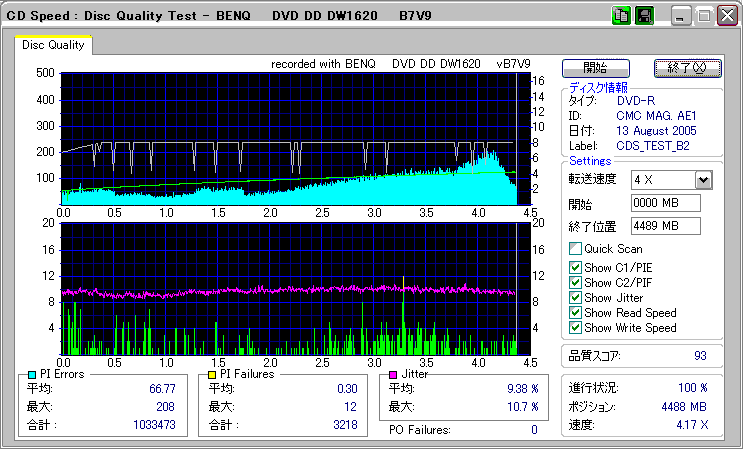The width and height of the screenshot is (743, 449).
Task: Disable Show Read Speed checkbox
Action: click(575, 312)
